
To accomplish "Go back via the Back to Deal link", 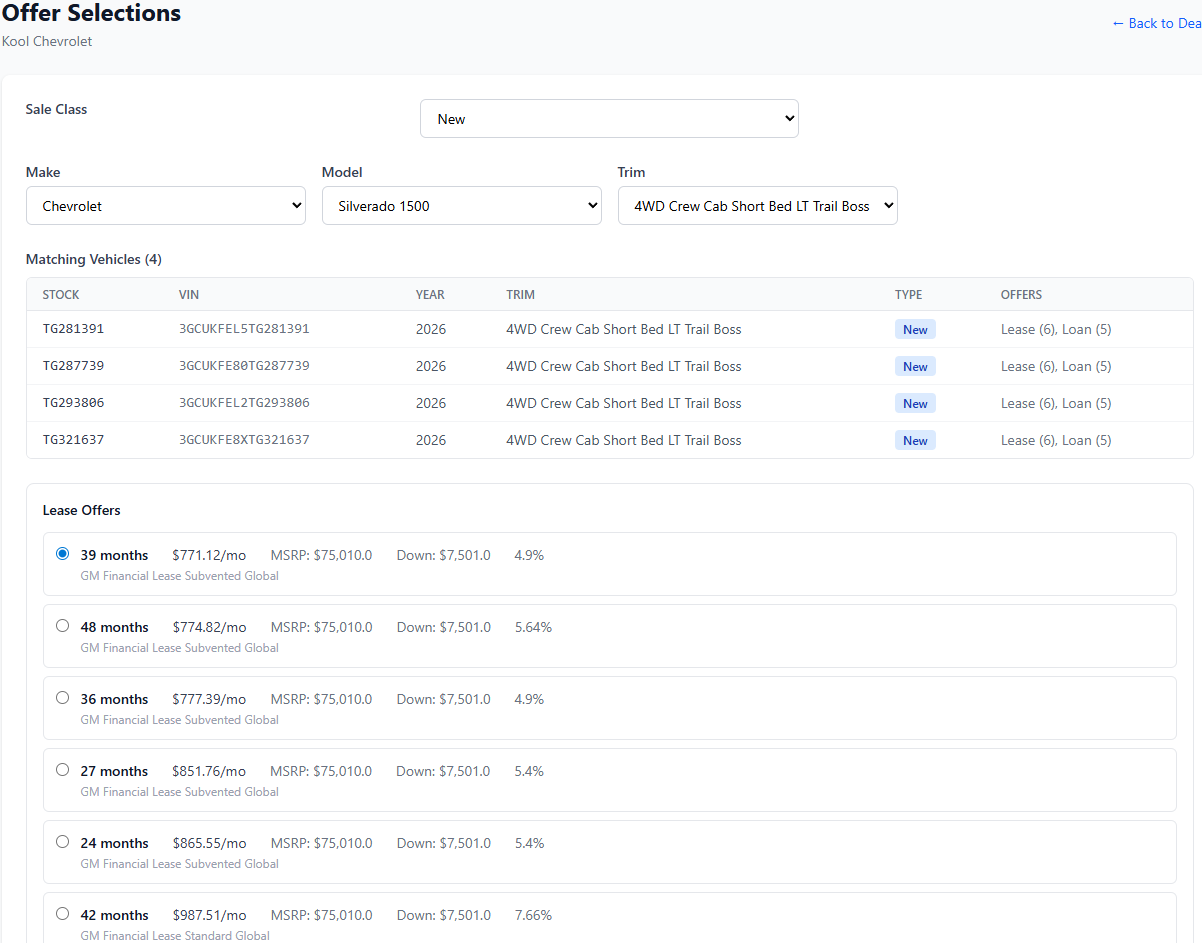I will 1157,23.
